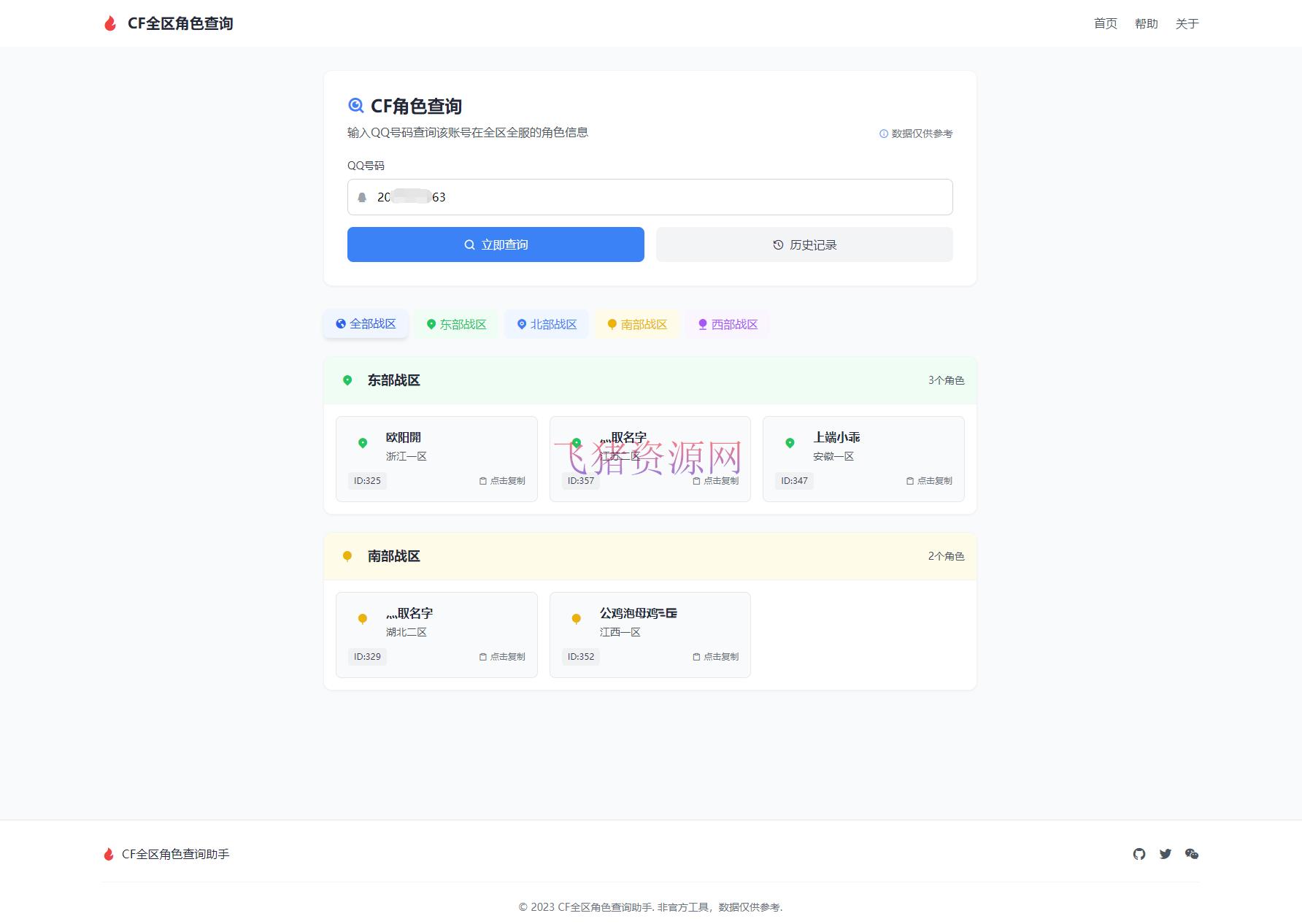The image size is (1302, 924).
Task: Focus the QQ号码 input field
Action: tap(650, 197)
